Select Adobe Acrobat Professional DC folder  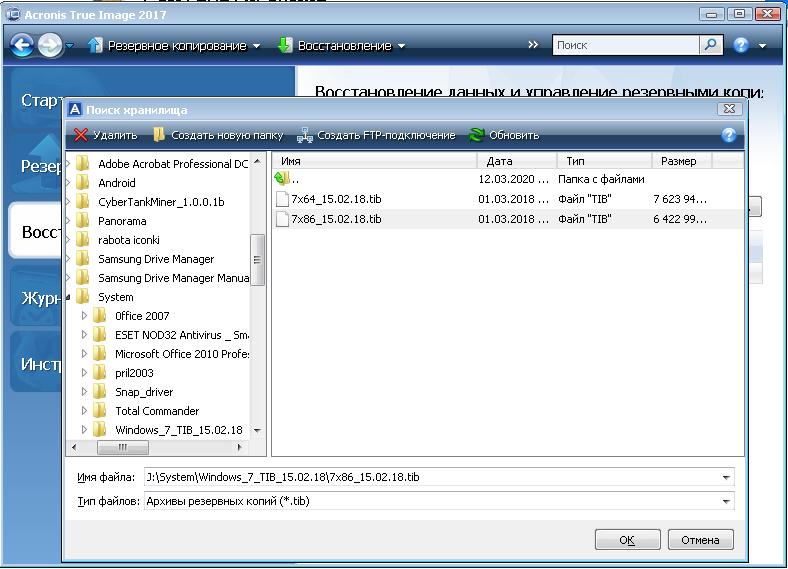(x=162, y=164)
